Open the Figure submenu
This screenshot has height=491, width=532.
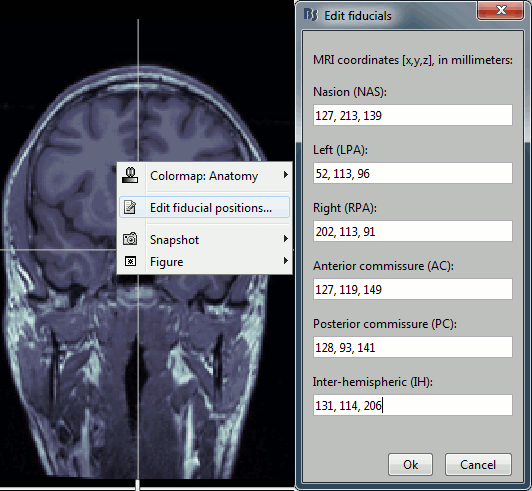pos(205,261)
